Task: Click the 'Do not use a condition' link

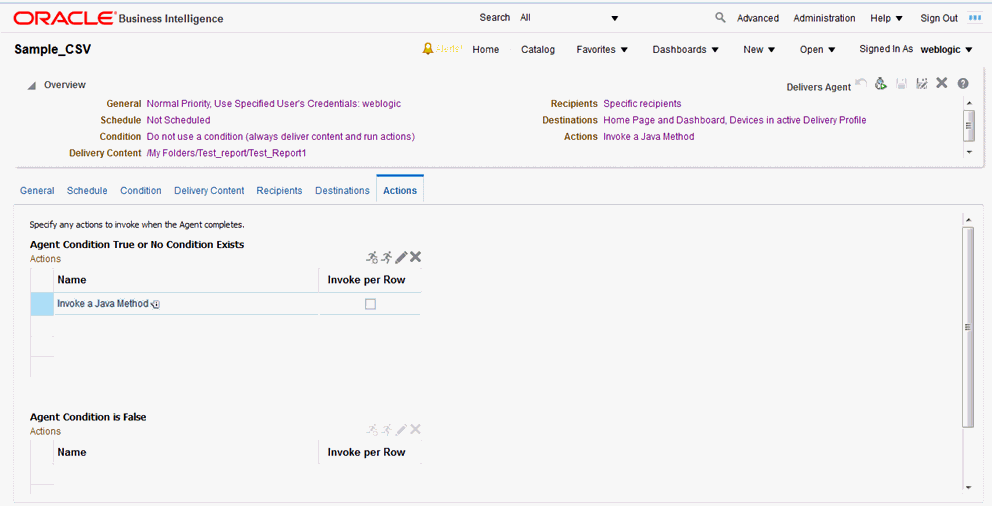Action: point(281,137)
